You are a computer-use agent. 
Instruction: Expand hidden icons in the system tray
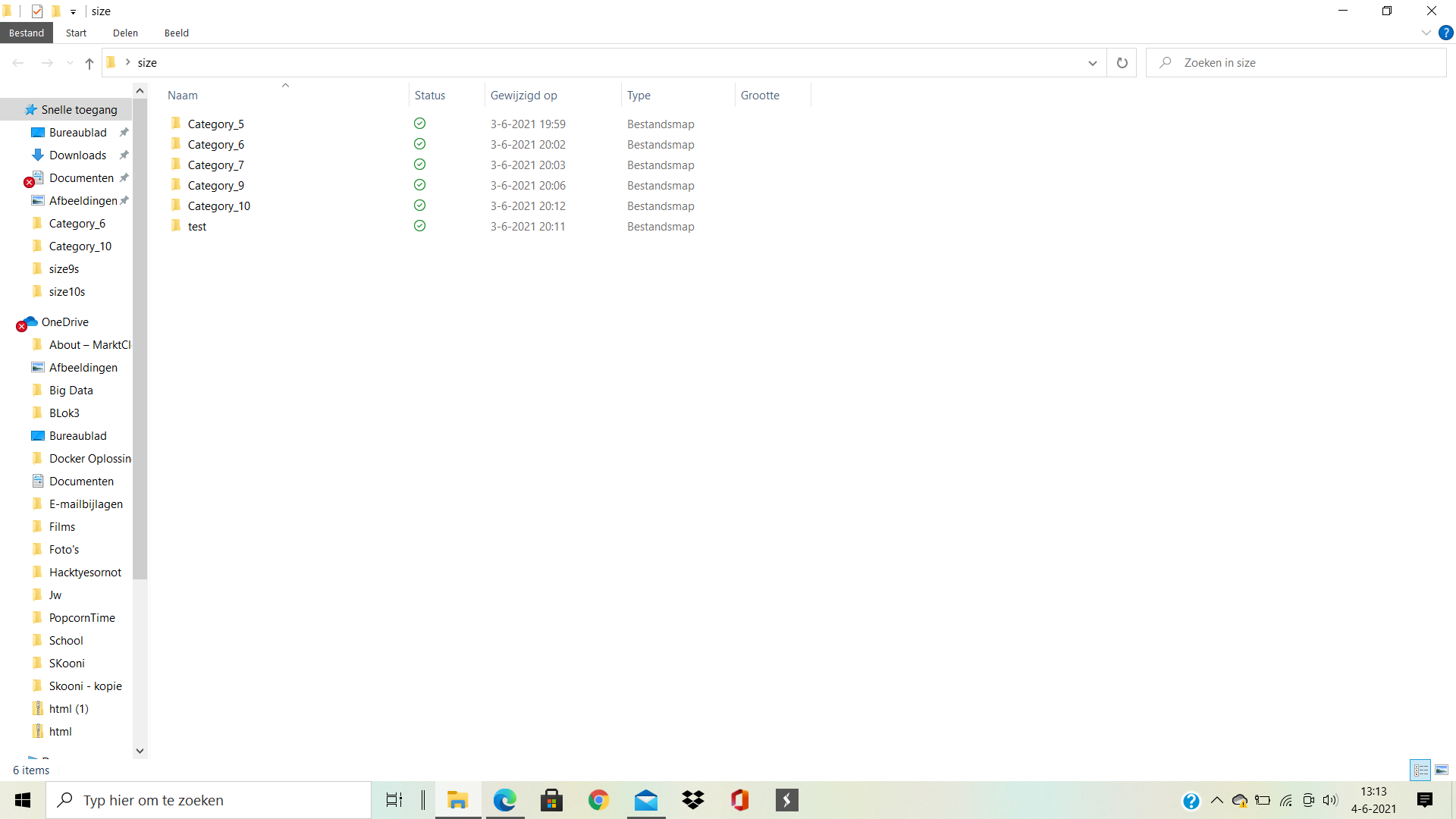point(1216,800)
